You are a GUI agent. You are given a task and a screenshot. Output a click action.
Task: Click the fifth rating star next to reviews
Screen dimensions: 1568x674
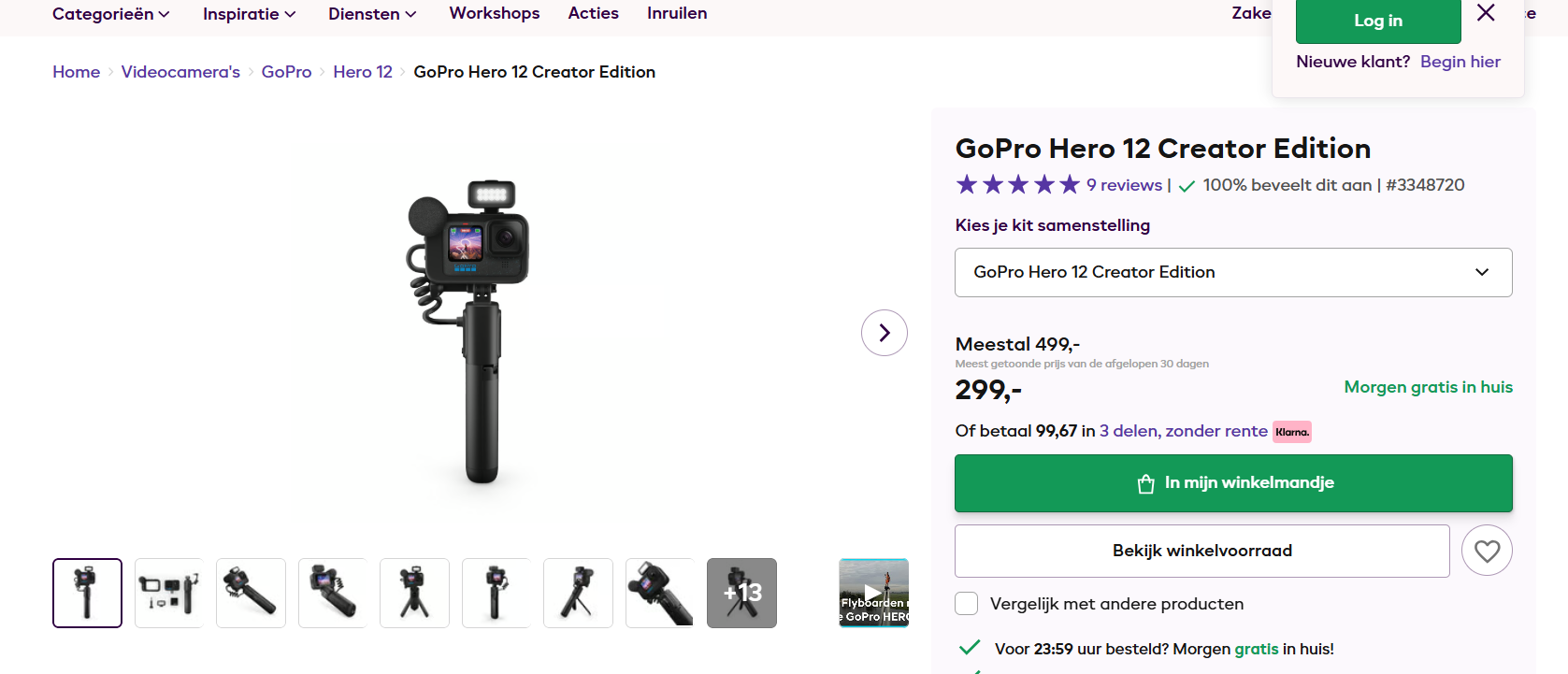pyautogui.click(x=1070, y=184)
